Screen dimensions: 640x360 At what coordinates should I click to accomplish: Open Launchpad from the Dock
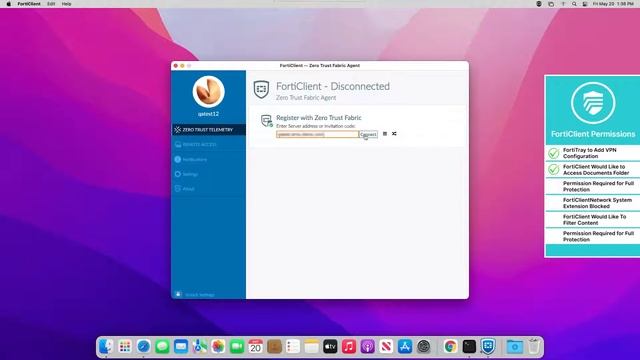[x=125, y=347]
